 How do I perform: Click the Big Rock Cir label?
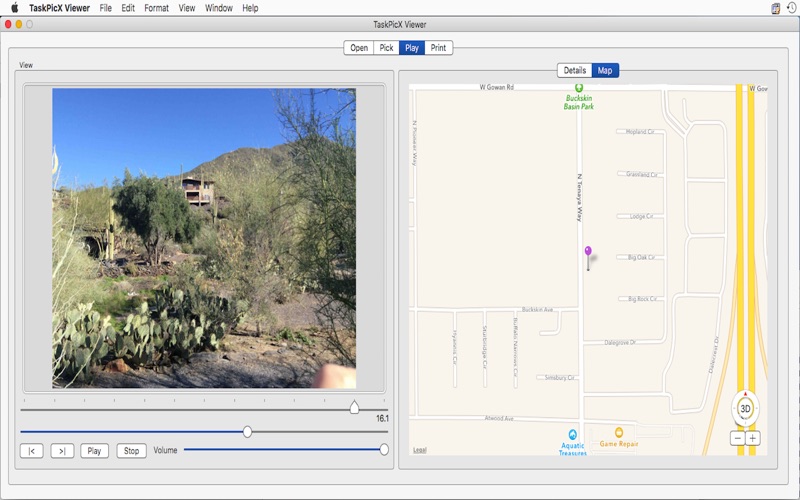coord(642,299)
